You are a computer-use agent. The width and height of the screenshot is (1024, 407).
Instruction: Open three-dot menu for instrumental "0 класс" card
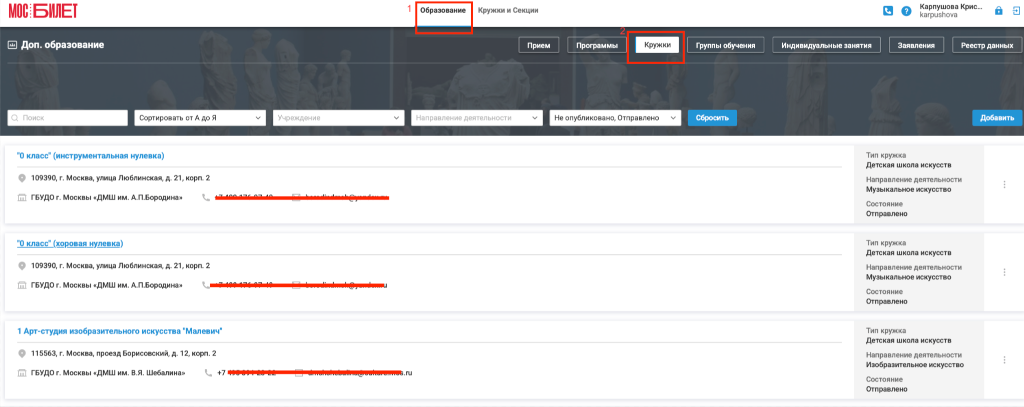(x=1004, y=185)
